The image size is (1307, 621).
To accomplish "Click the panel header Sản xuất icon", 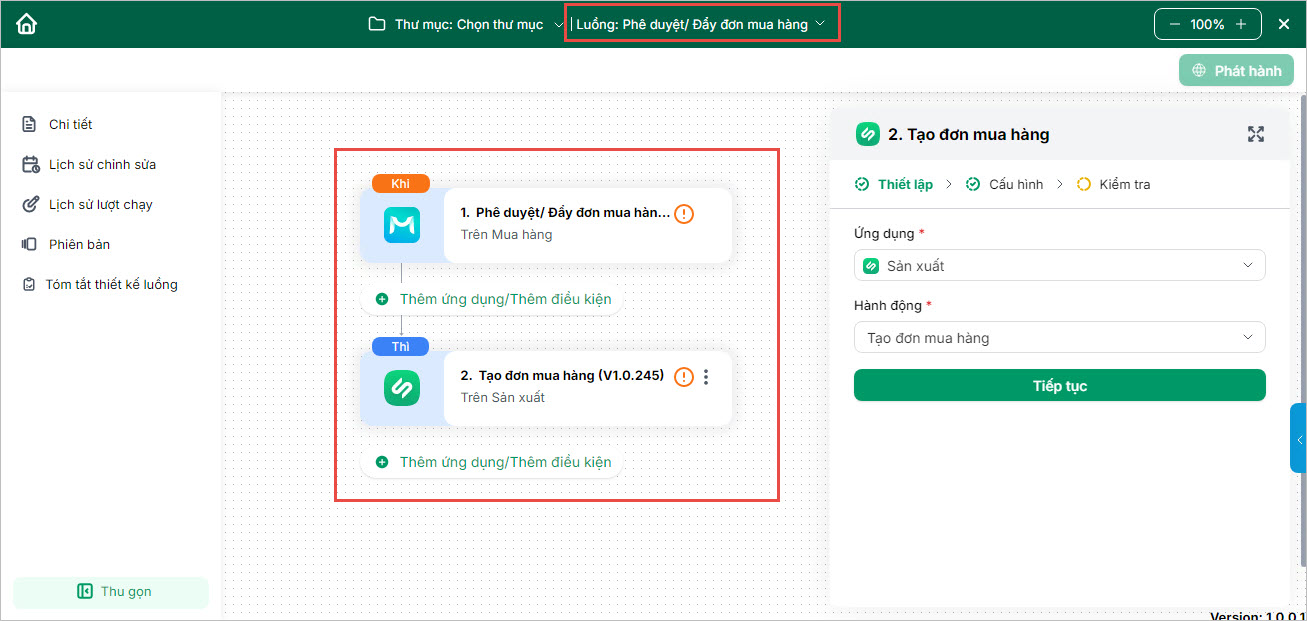I will pyautogui.click(x=868, y=134).
